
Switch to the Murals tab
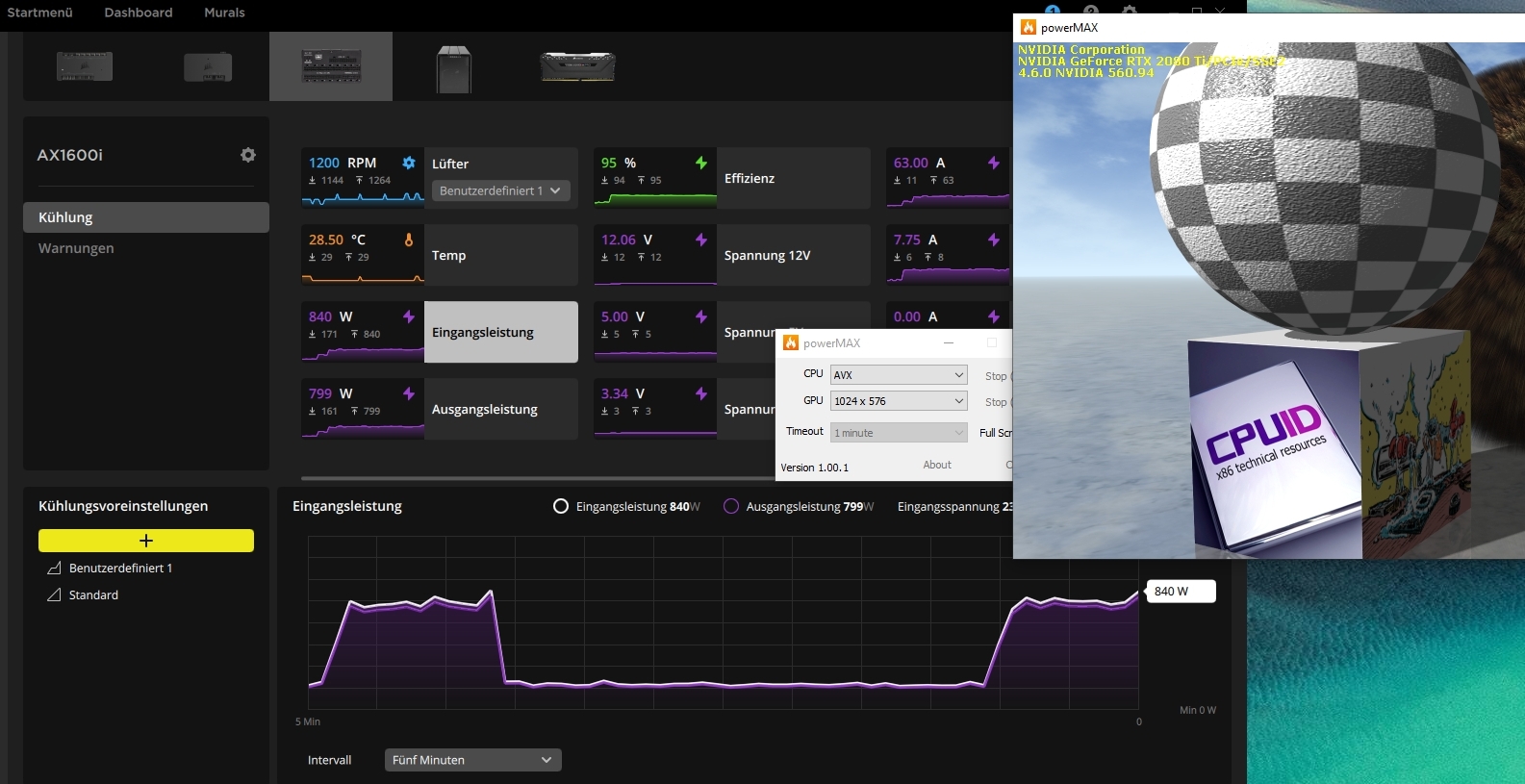pos(224,13)
